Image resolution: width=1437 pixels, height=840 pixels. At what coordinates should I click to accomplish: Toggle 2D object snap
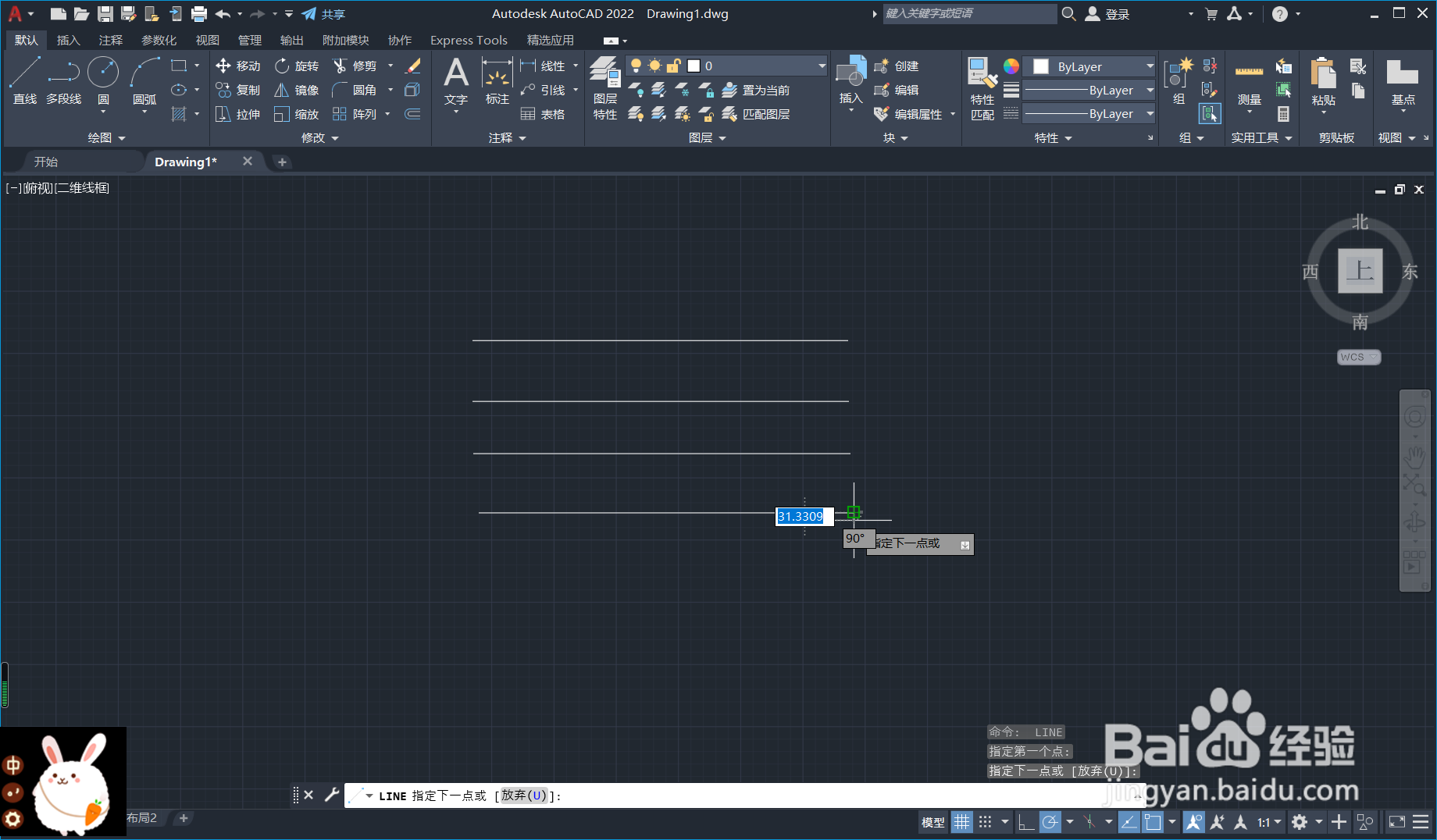click(1154, 822)
